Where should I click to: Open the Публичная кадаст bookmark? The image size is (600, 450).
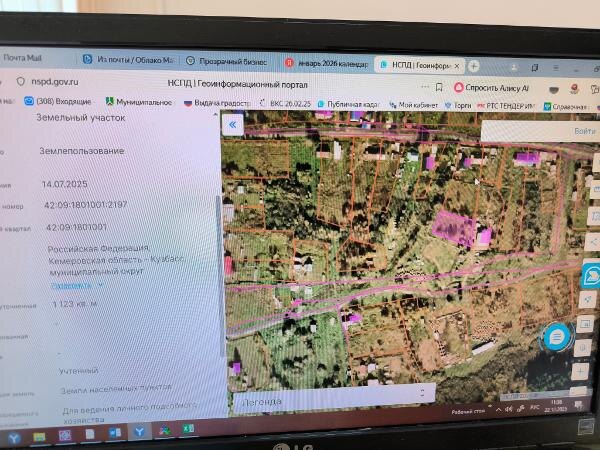click(x=348, y=104)
